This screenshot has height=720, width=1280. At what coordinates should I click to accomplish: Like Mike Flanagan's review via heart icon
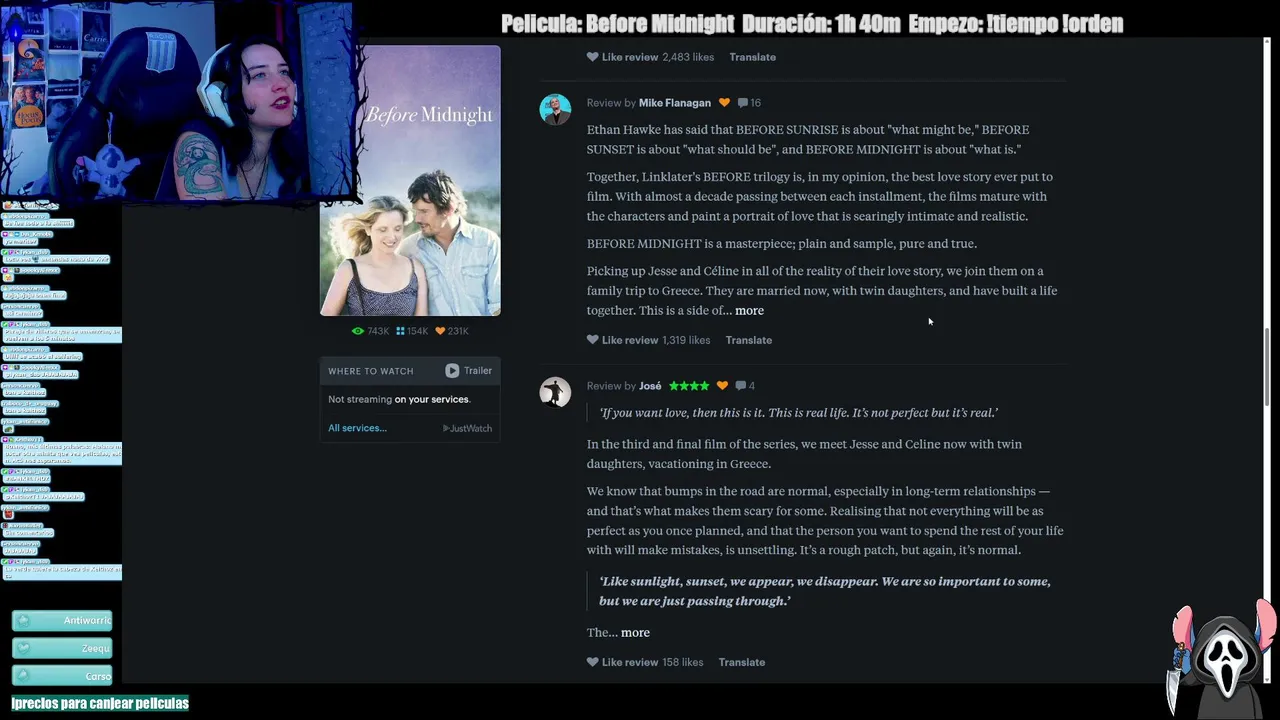tap(592, 340)
